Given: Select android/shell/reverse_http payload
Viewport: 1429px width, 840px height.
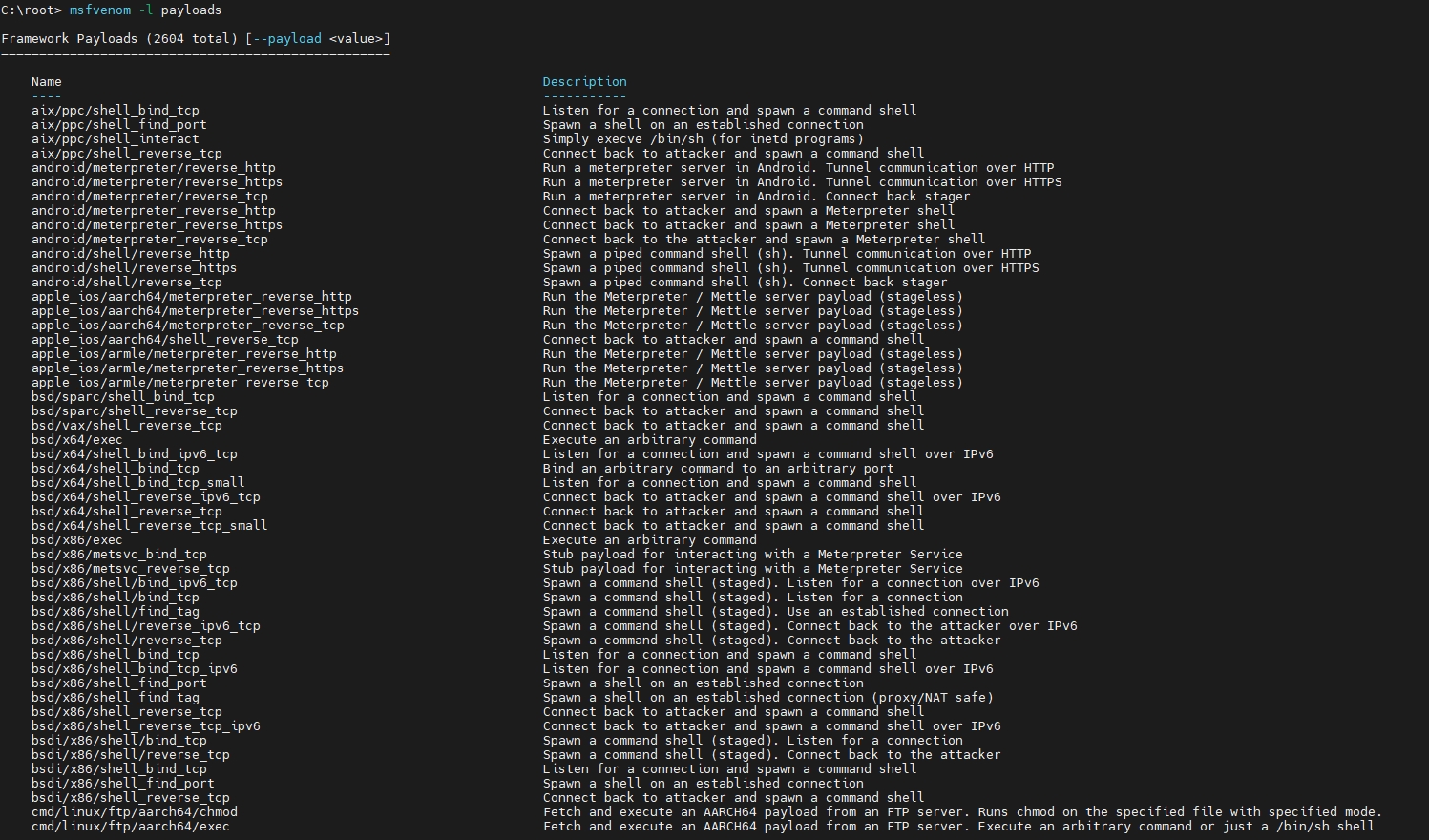Looking at the screenshot, I should coord(131,254).
